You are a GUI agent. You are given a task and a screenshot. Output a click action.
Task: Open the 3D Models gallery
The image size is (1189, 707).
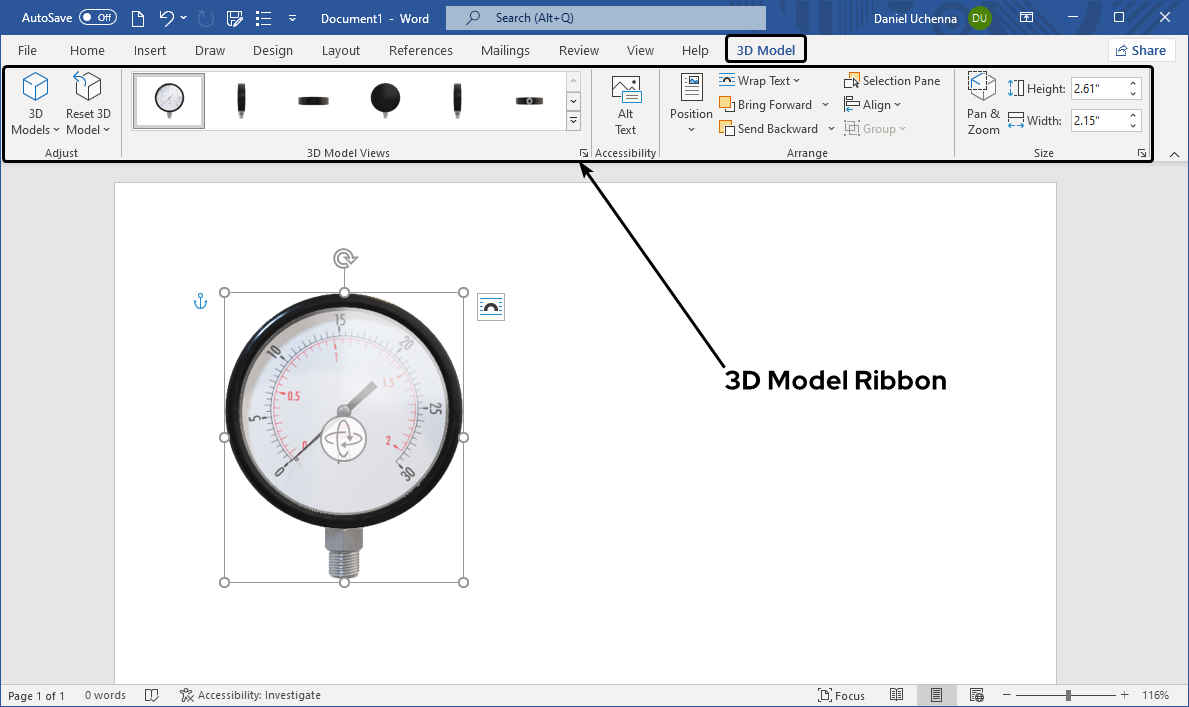(34, 103)
